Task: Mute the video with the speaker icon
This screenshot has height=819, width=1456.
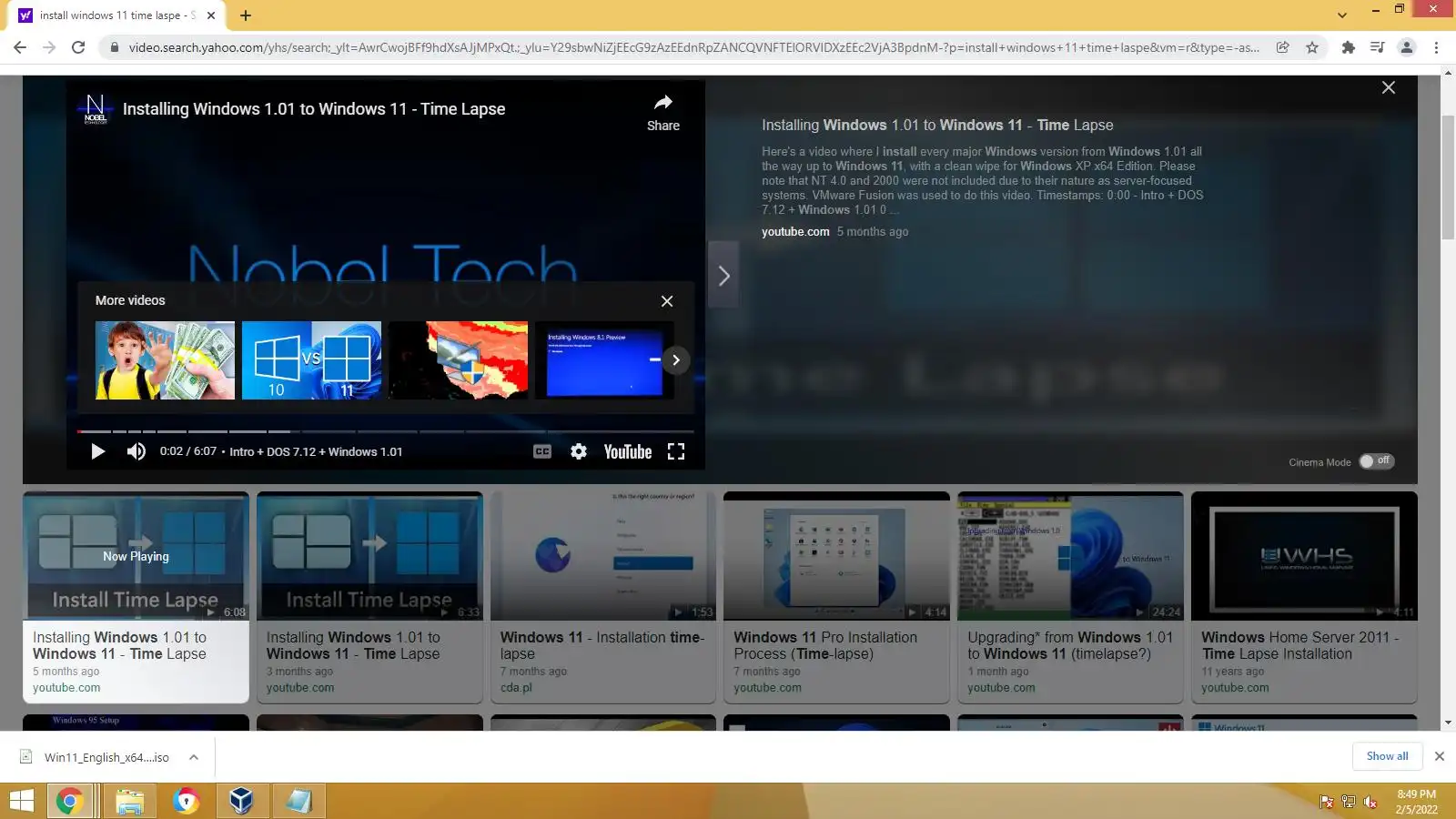Action: click(x=136, y=451)
